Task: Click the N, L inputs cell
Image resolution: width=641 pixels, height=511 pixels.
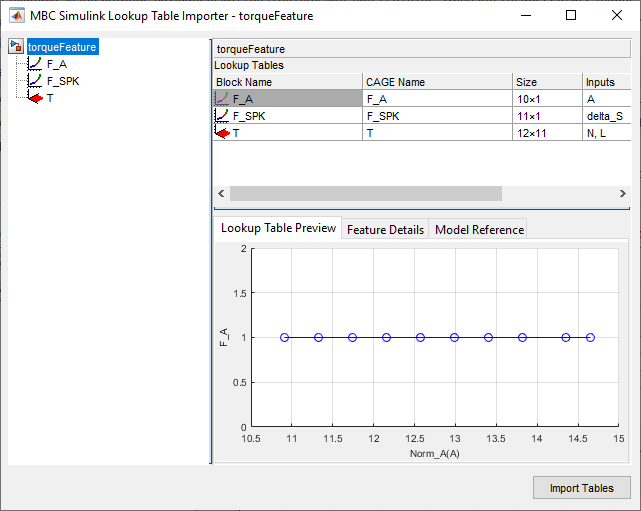Action: click(x=607, y=133)
